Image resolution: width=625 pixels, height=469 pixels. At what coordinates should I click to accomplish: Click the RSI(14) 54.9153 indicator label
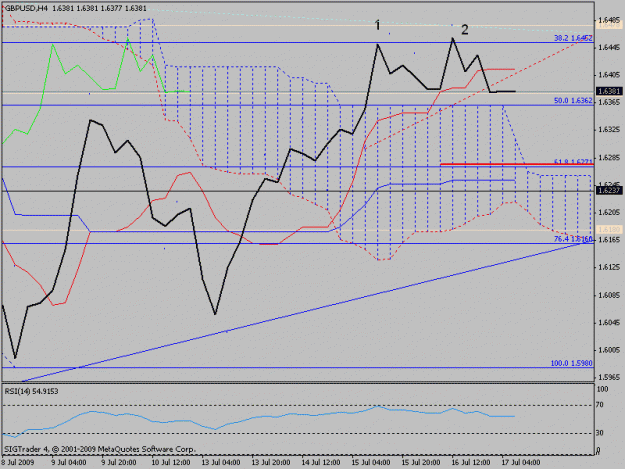[x=31, y=391]
